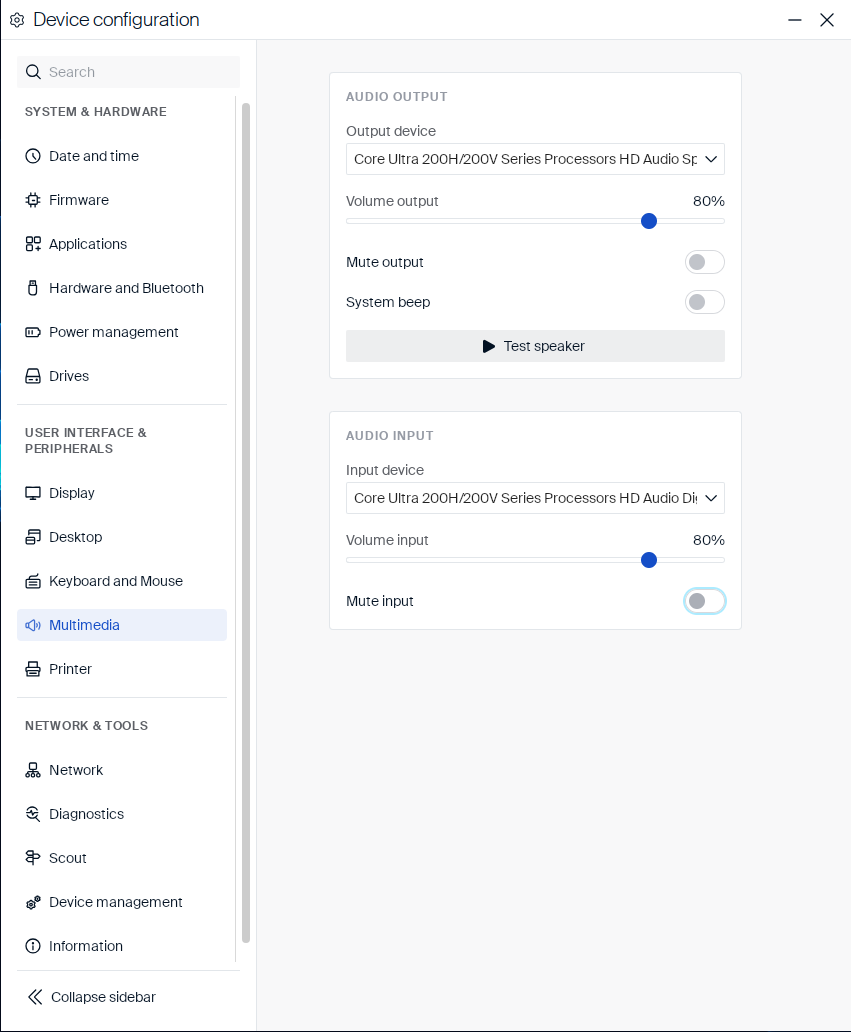
Task: Select Hardware and Bluetooth menu item
Action: pos(122,288)
